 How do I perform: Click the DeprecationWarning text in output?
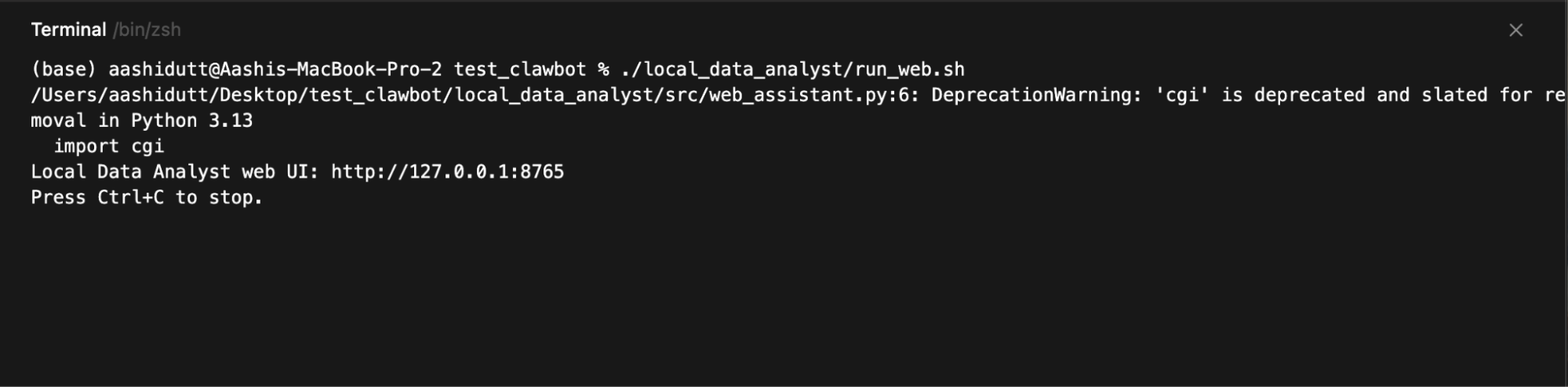[x=1036, y=95]
